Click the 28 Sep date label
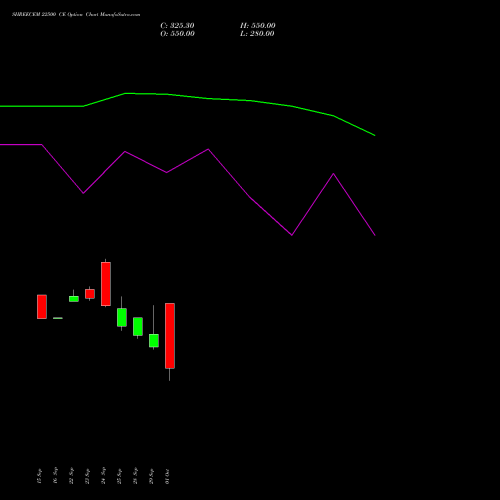Screen dimensions: 500x500 135,476
